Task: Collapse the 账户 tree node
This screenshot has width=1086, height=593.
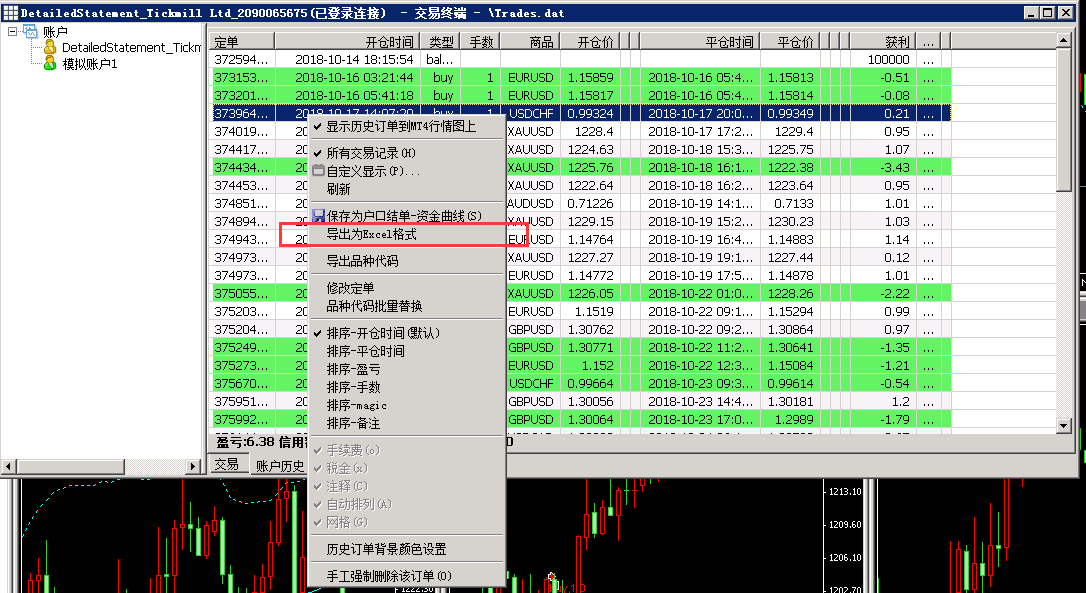Action: click(x=12, y=32)
